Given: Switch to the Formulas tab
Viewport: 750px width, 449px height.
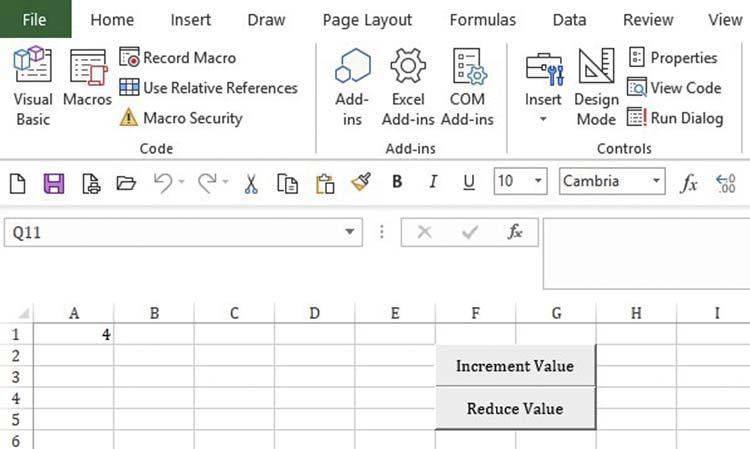Looking at the screenshot, I should [483, 20].
